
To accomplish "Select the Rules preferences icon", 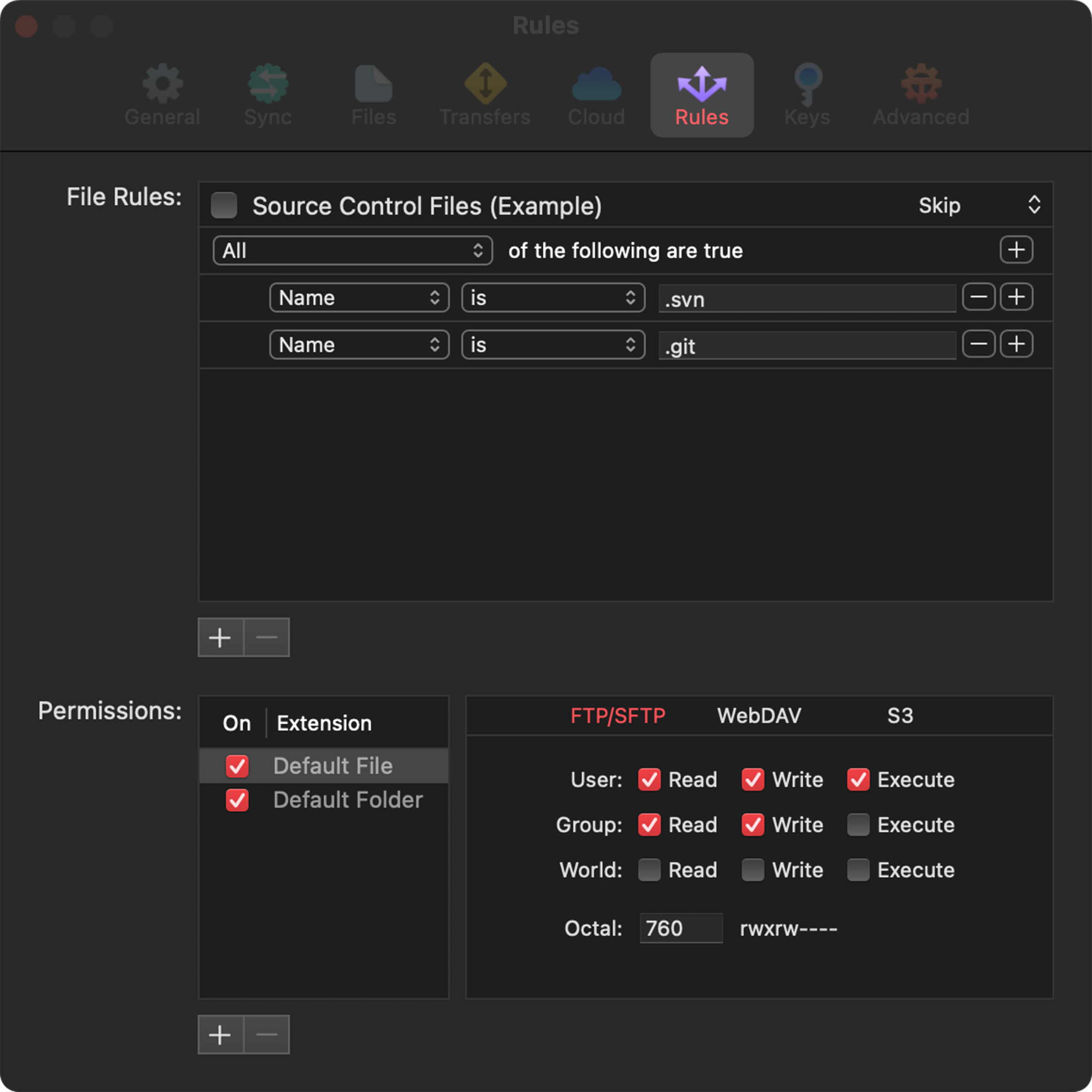I will (701, 93).
